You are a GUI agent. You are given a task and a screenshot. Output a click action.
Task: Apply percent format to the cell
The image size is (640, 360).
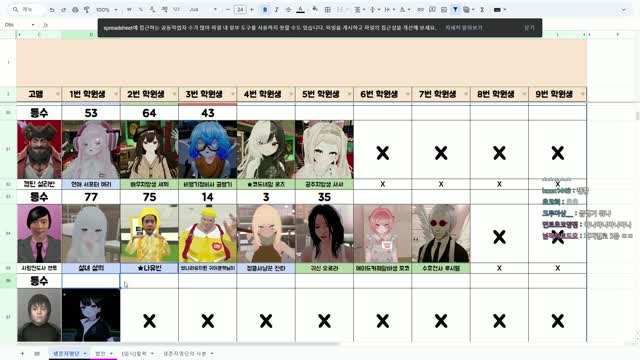(x=141, y=9)
